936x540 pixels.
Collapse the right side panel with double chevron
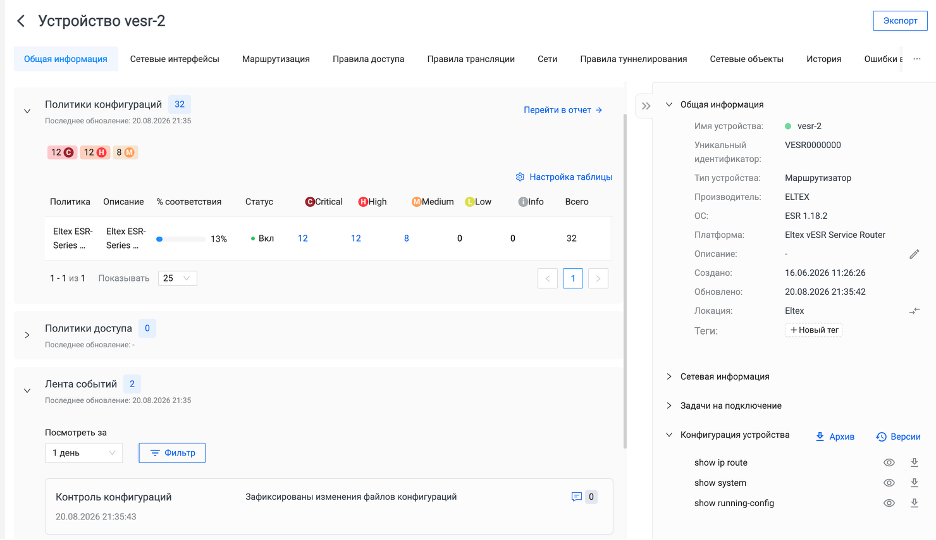point(646,106)
